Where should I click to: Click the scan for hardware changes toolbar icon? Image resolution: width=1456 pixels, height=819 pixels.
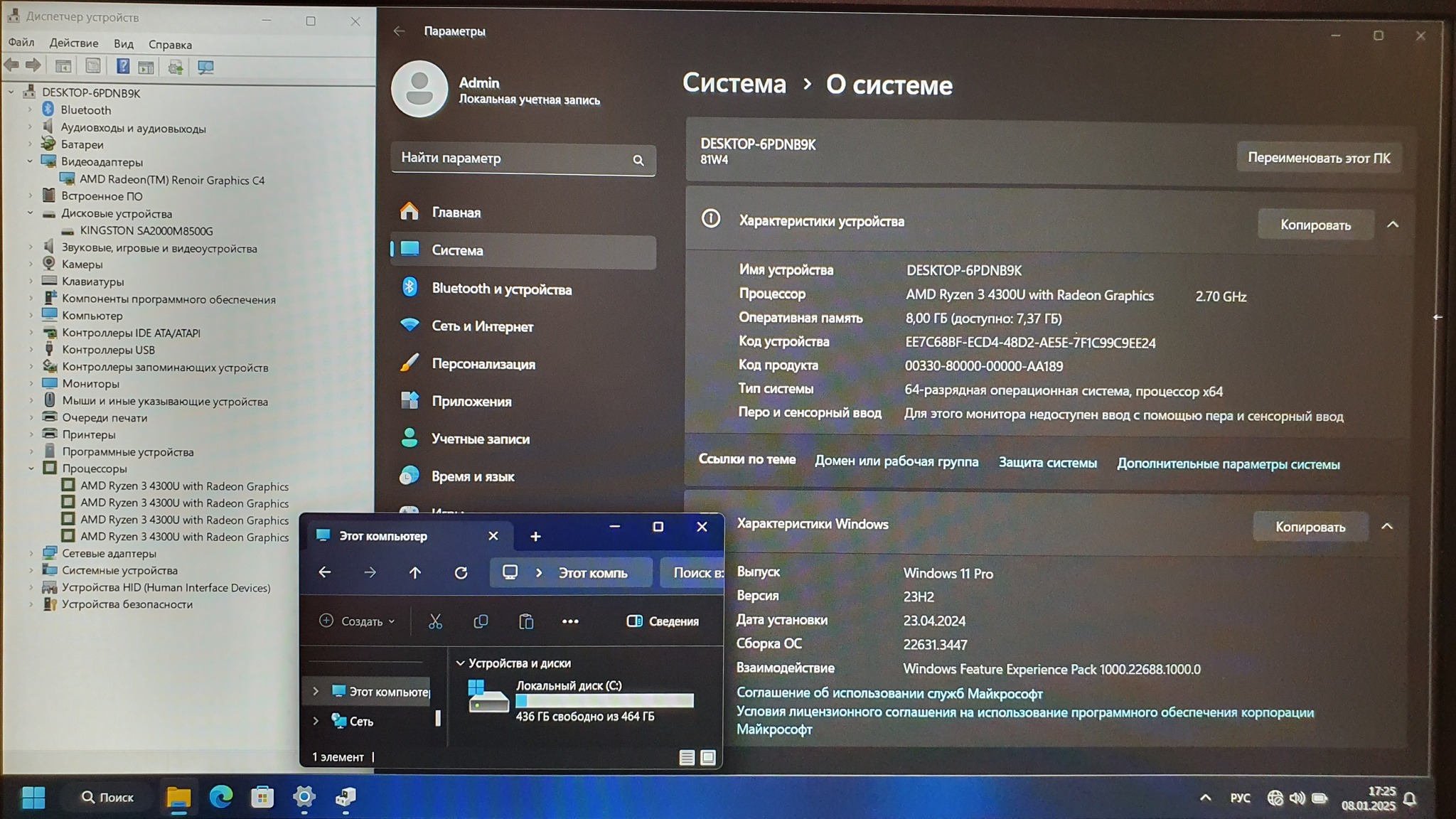click(205, 67)
